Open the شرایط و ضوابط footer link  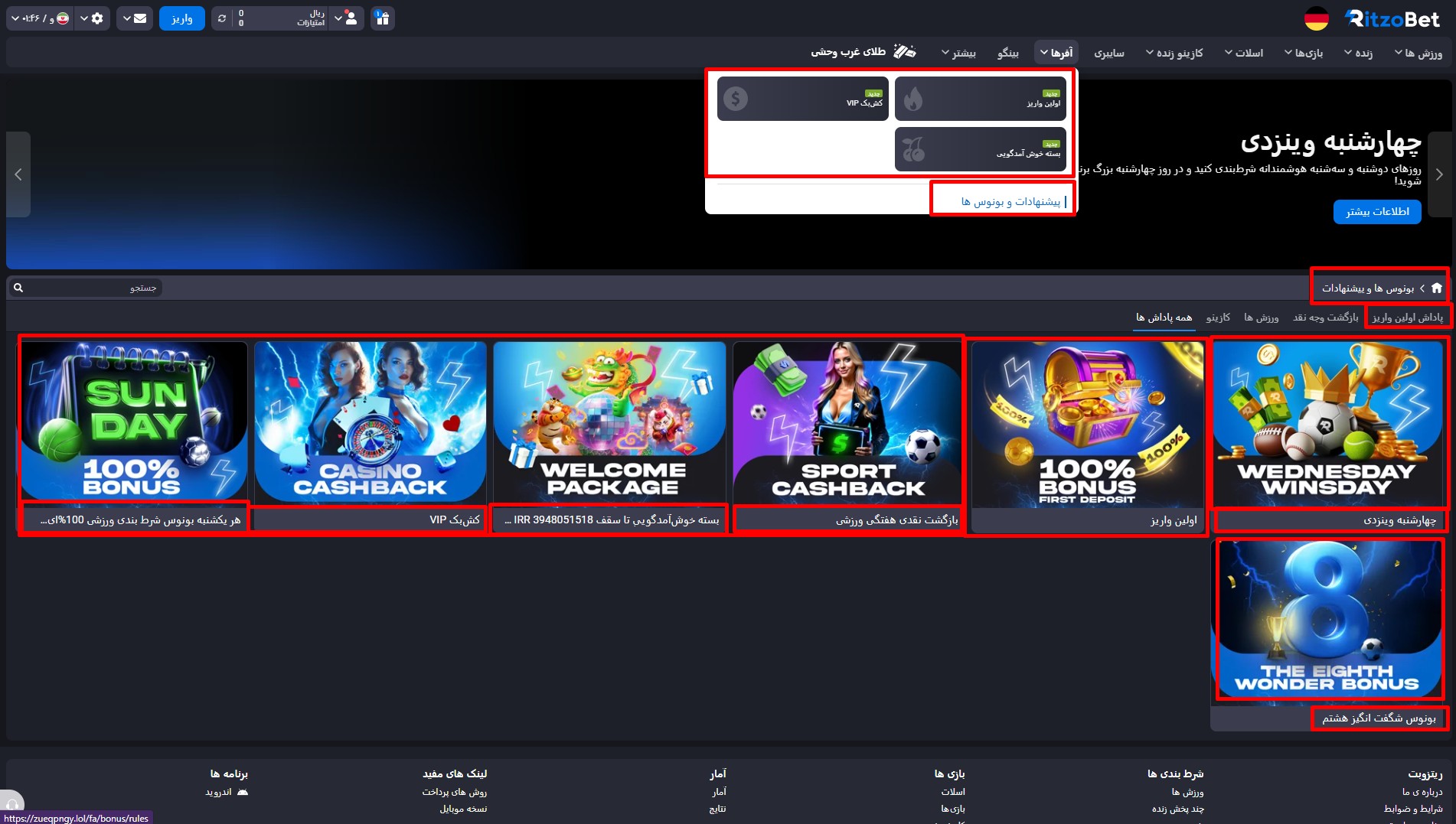pos(1413,809)
